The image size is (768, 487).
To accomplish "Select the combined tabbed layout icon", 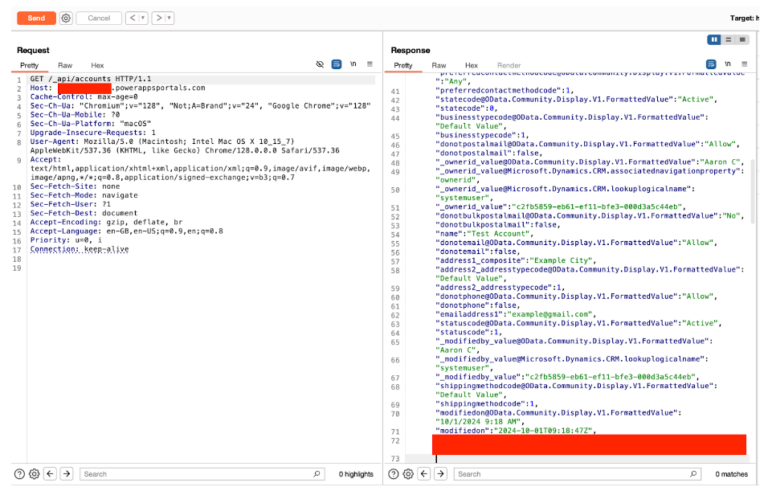I will [x=743, y=40].
